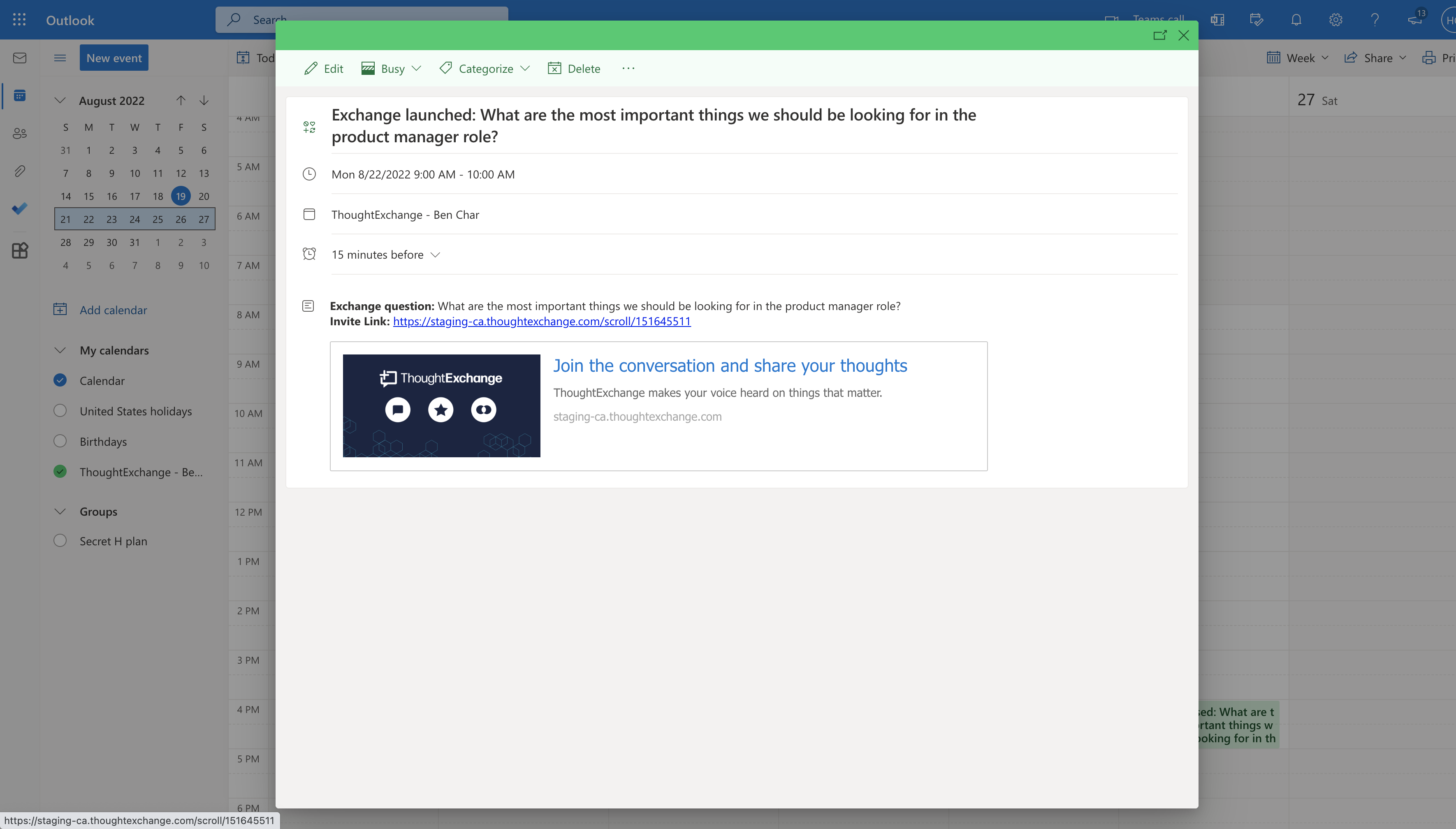This screenshot has height=829, width=1456.
Task: Open Settings gear icon
Action: tap(1335, 20)
